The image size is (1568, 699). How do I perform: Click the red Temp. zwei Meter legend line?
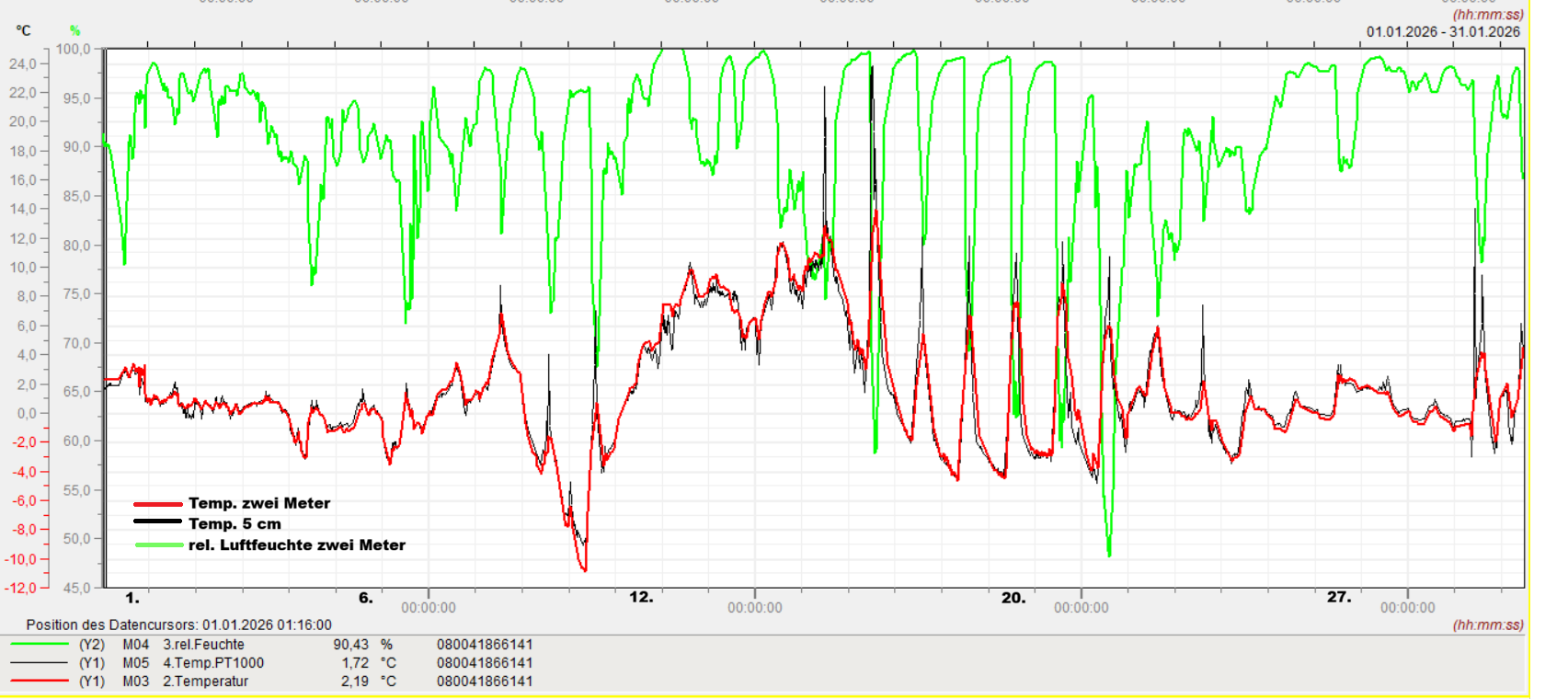click(x=157, y=504)
